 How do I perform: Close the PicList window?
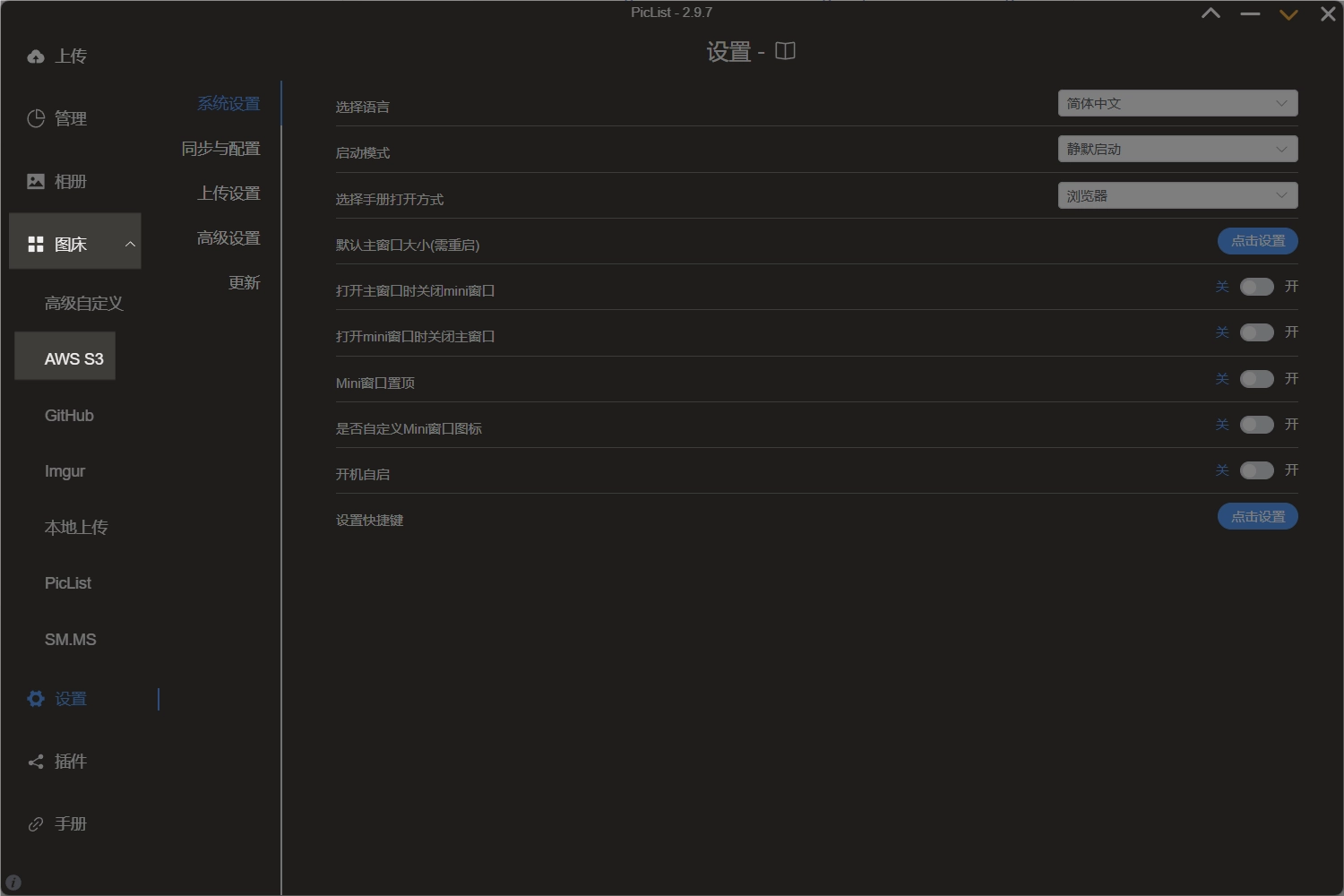pos(1328,13)
